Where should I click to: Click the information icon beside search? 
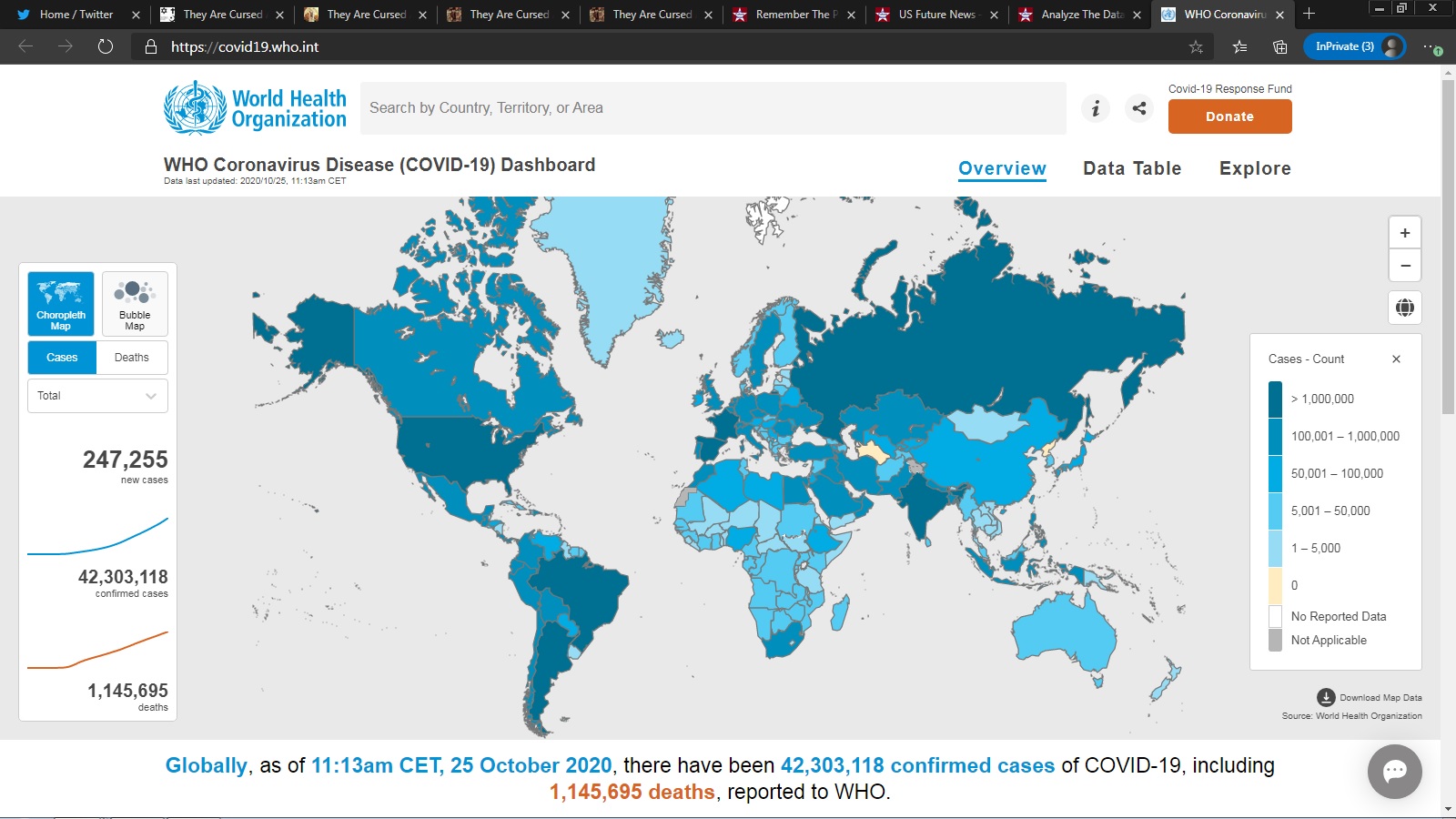click(1096, 108)
